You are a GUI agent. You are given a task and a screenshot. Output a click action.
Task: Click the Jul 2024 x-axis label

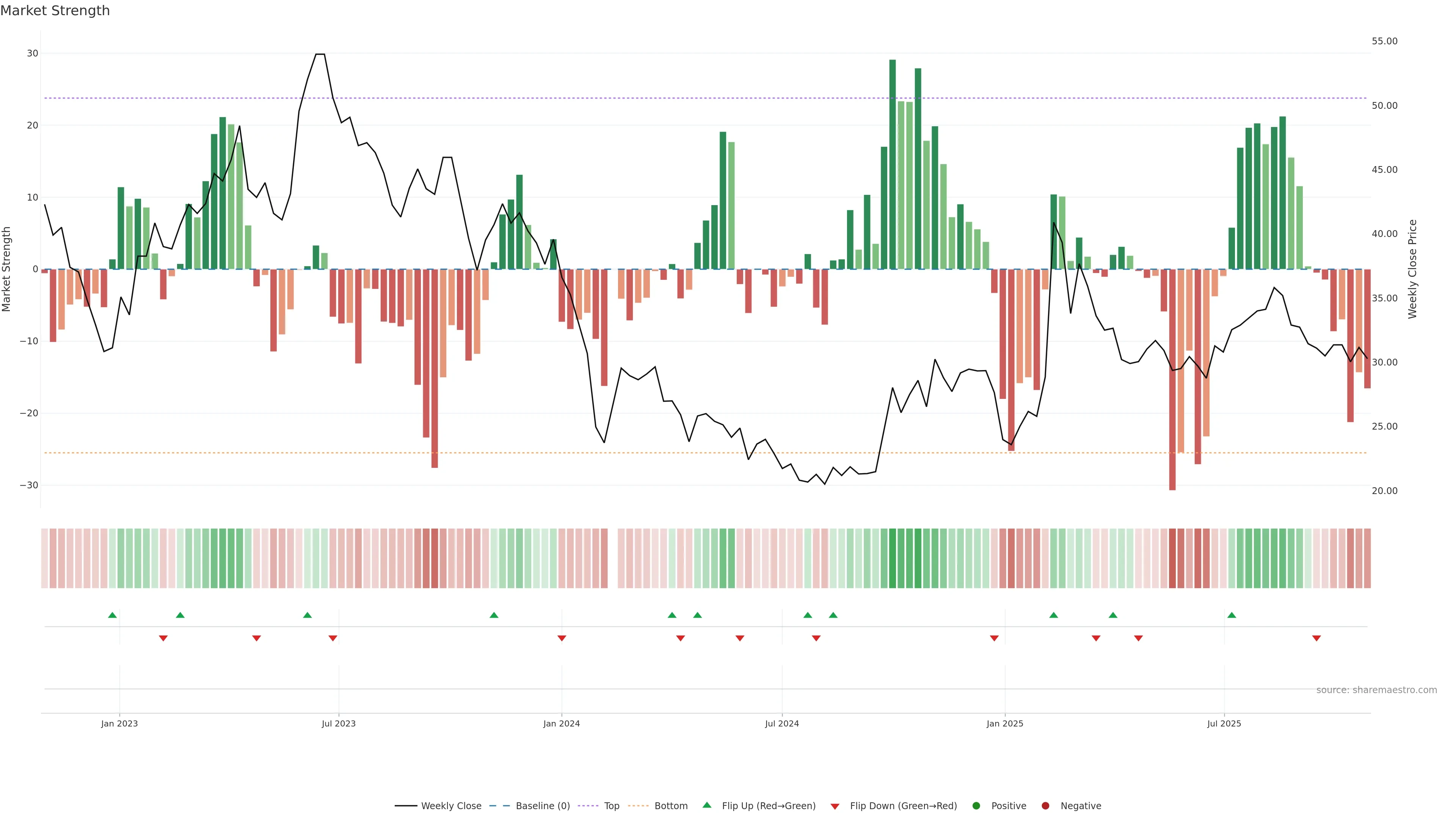782,723
